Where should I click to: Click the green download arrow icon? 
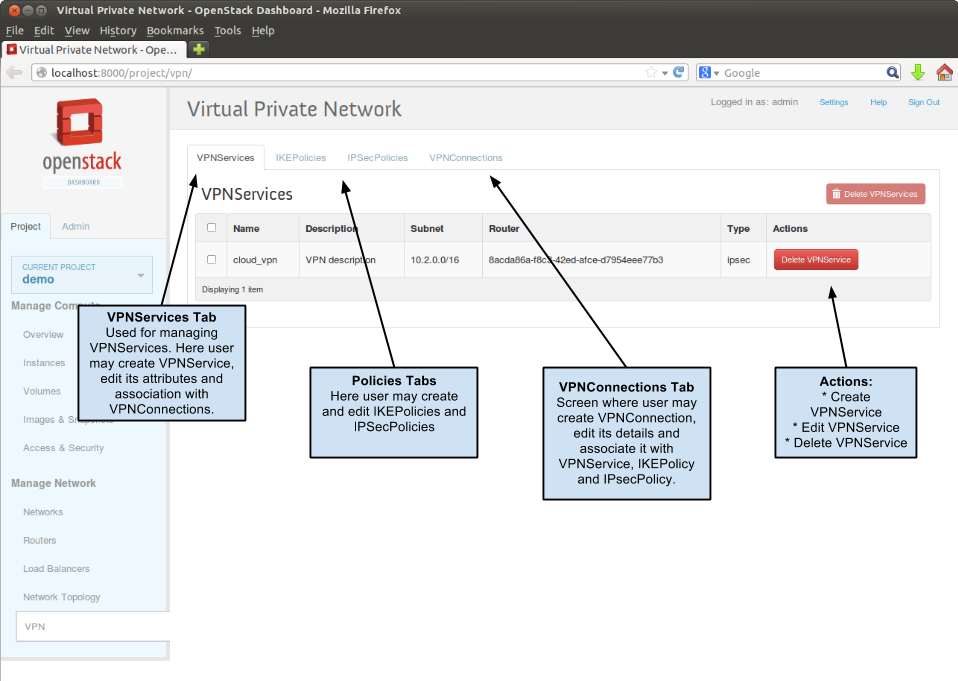click(918, 72)
